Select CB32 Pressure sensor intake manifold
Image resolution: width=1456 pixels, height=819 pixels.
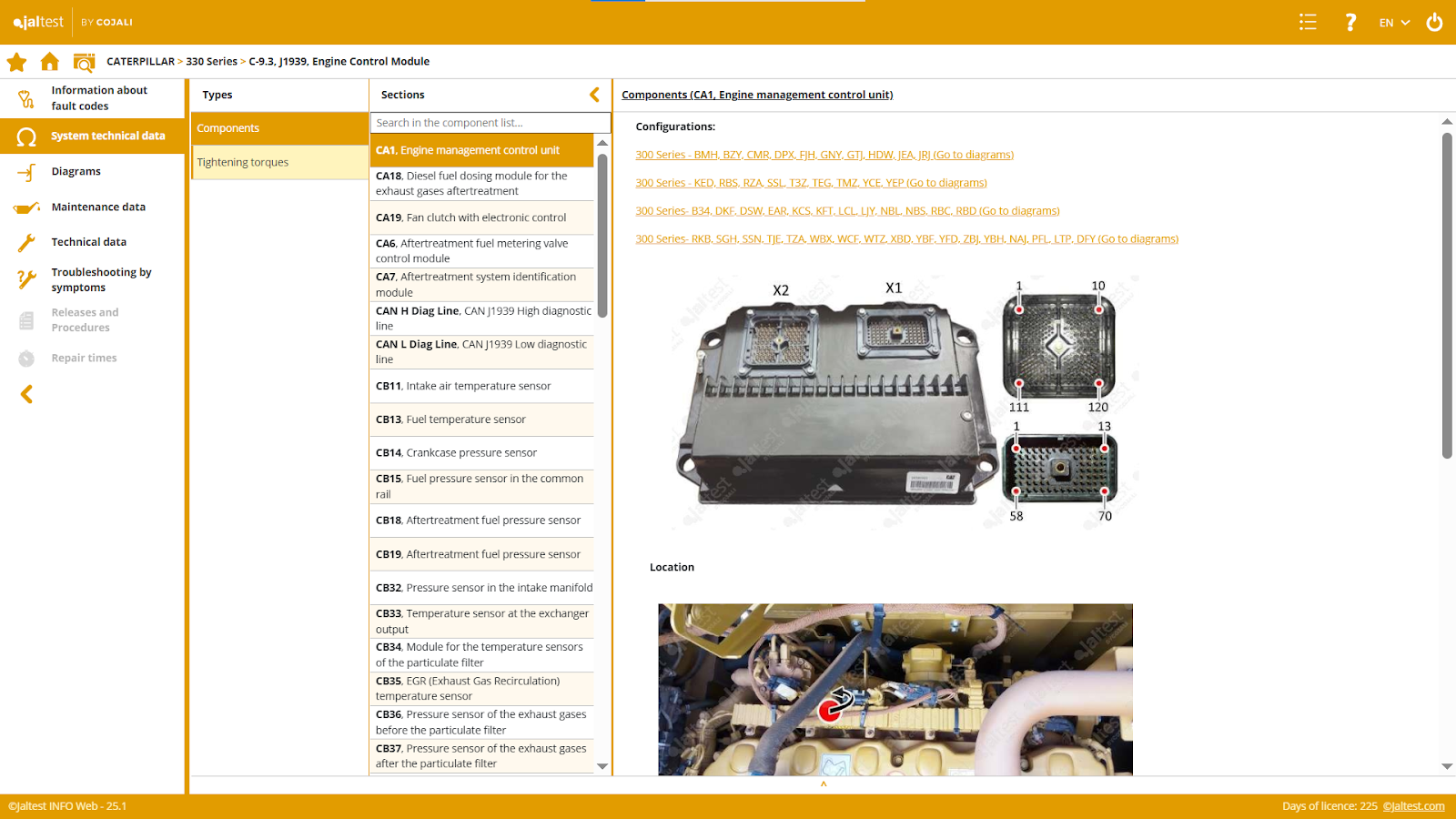coord(482,588)
